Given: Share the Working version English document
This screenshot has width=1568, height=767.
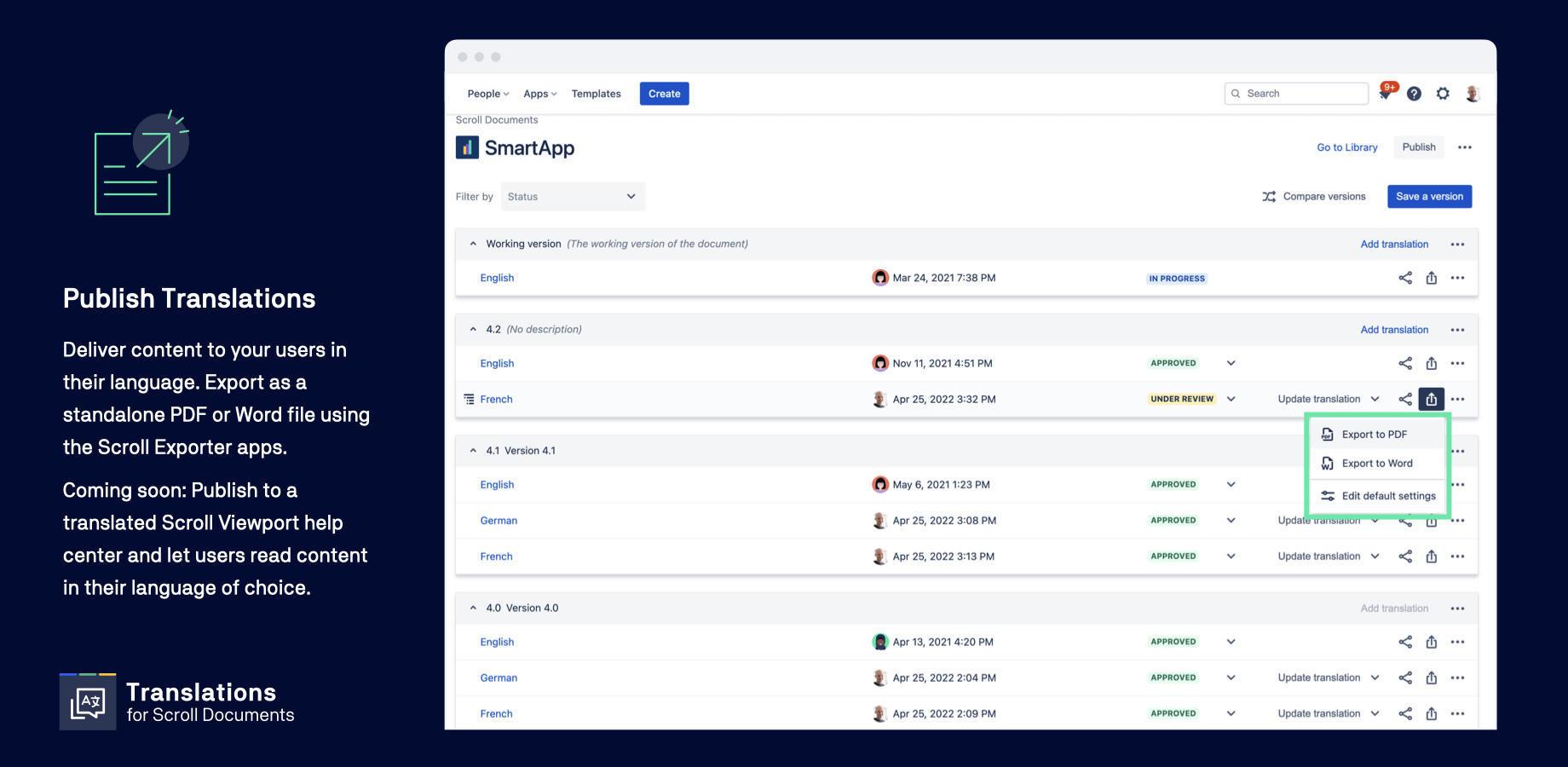Looking at the screenshot, I should coord(1405,278).
